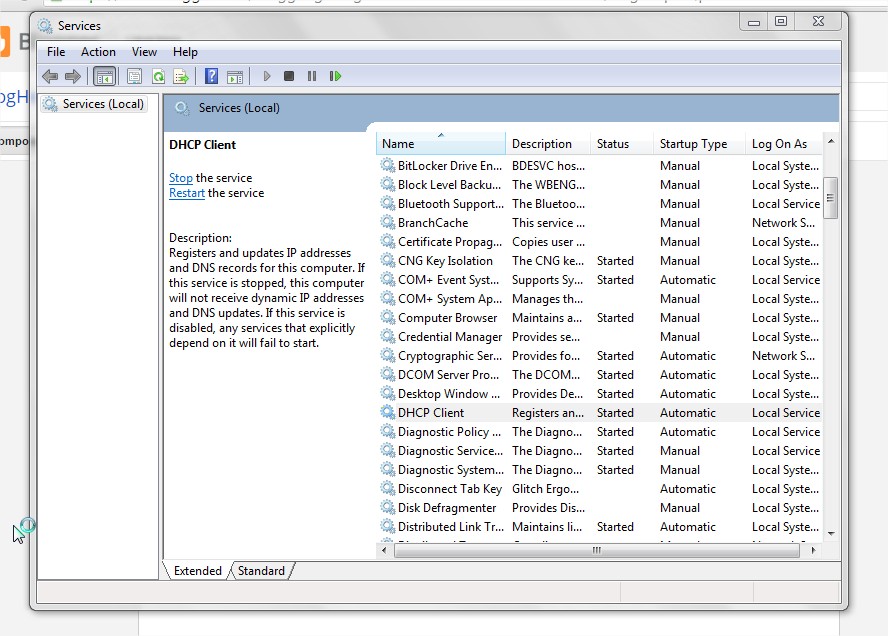
Task: Switch to the Standard tab
Action: point(261,570)
